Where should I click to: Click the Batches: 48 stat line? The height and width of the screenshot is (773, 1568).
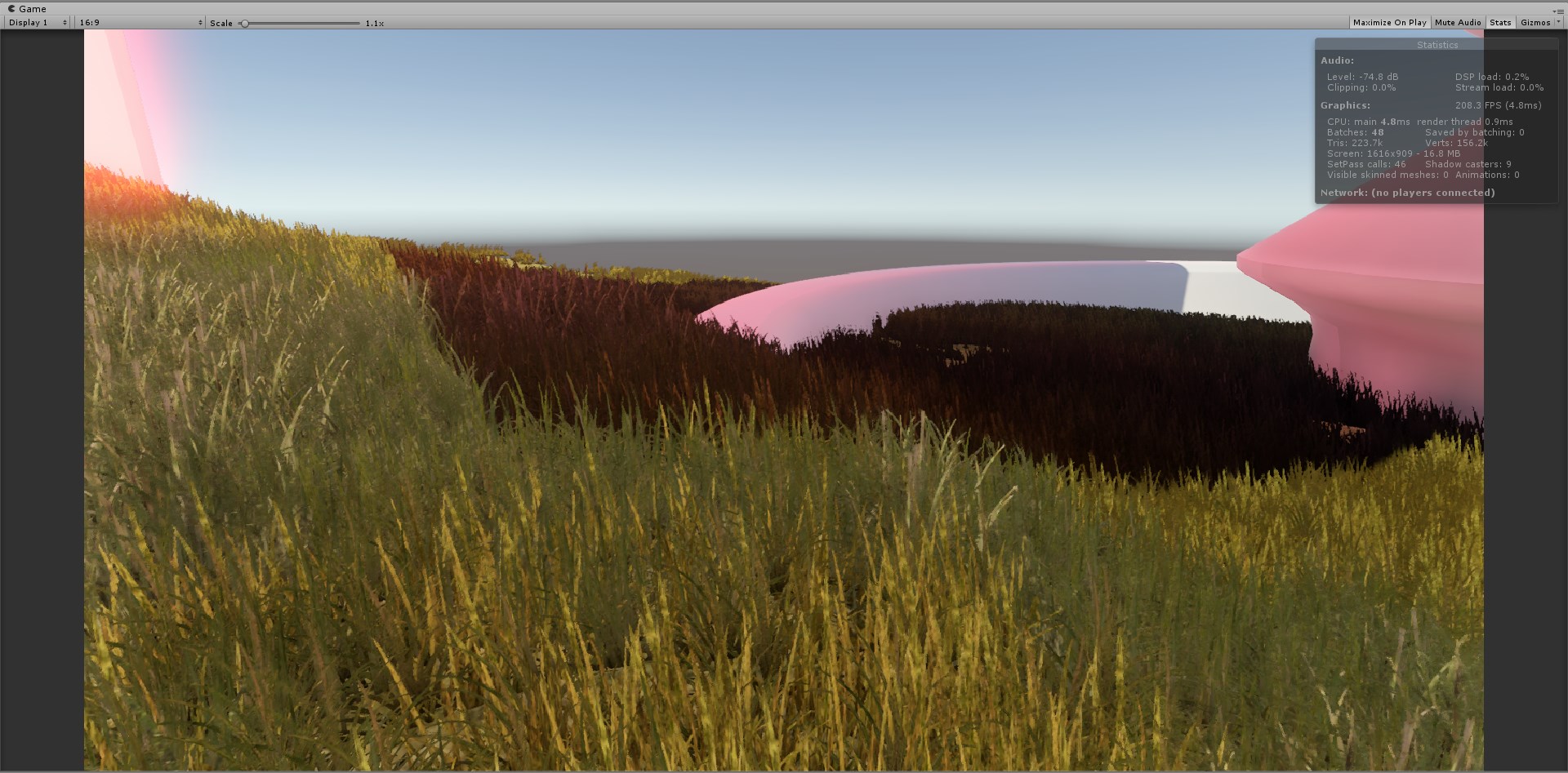point(1355,132)
